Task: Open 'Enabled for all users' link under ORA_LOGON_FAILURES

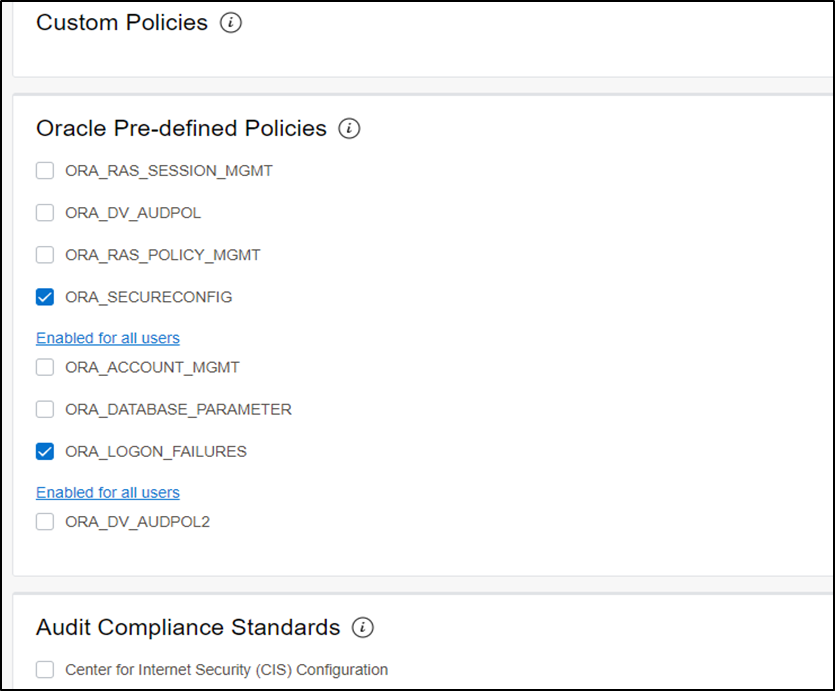Action: (x=108, y=492)
